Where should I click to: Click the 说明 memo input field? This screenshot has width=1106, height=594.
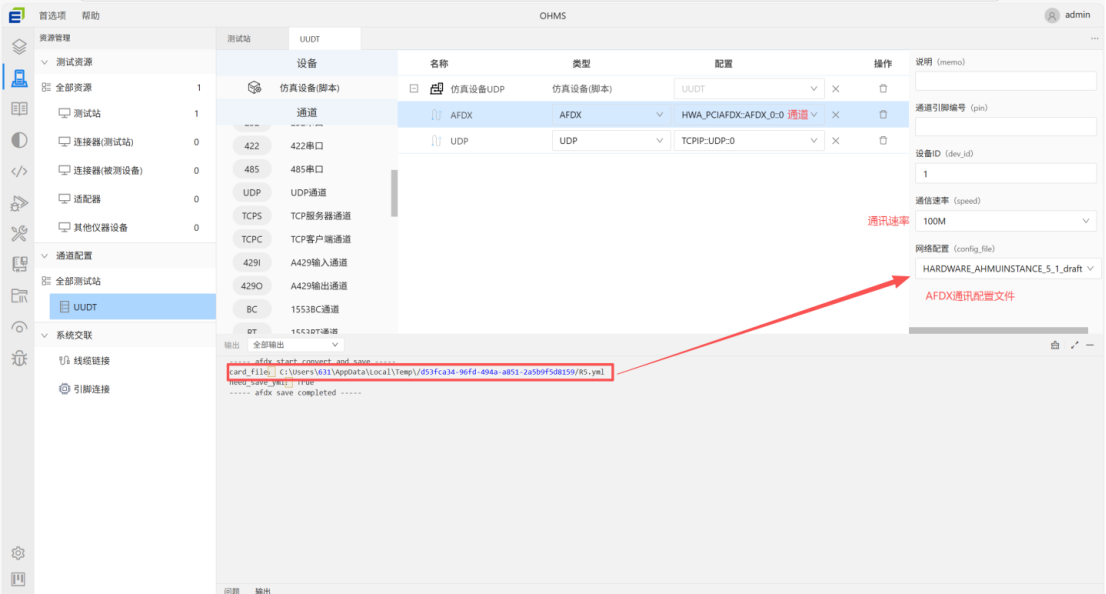click(1005, 80)
